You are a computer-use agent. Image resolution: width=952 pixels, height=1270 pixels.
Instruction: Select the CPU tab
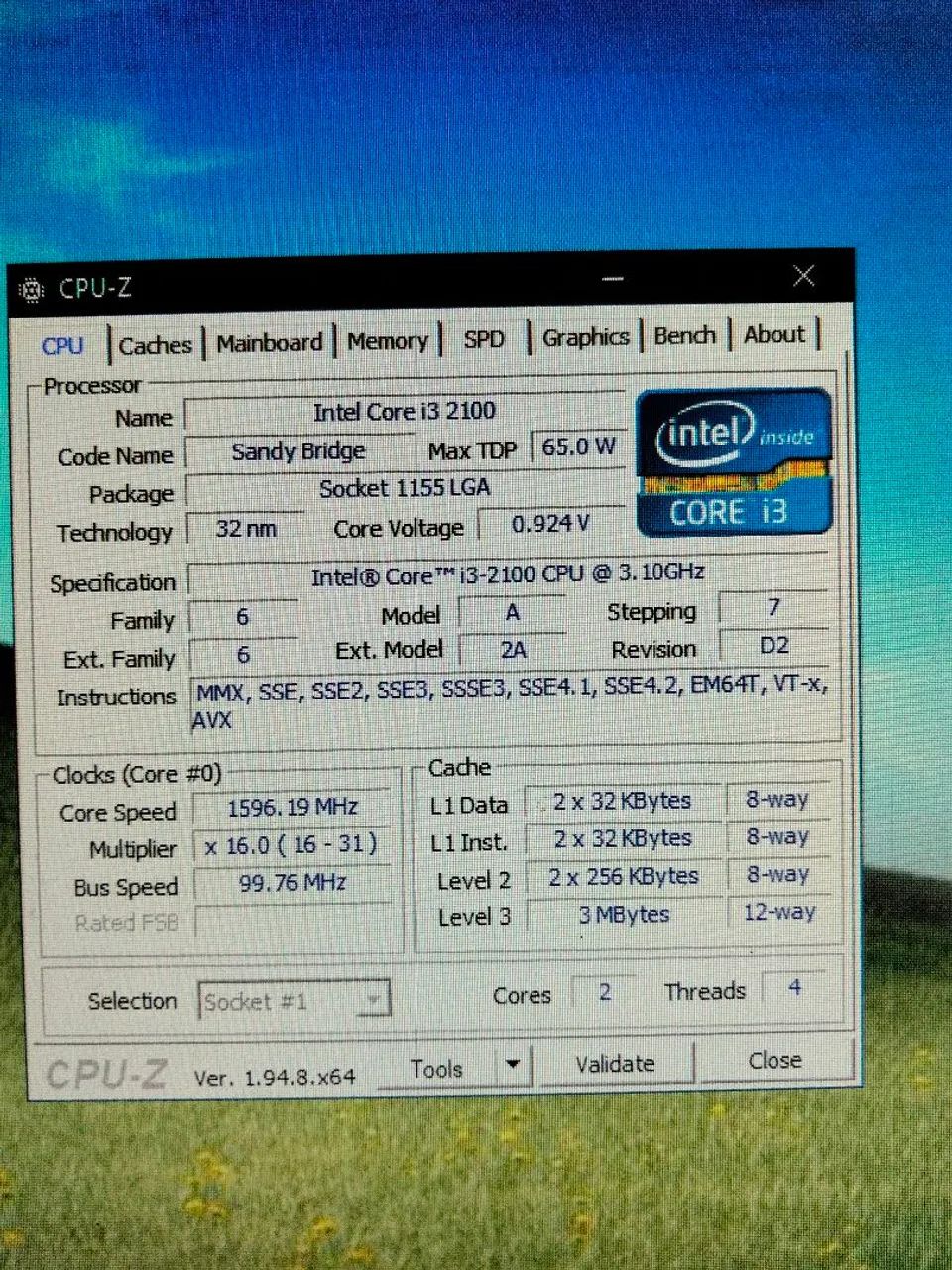(x=61, y=346)
